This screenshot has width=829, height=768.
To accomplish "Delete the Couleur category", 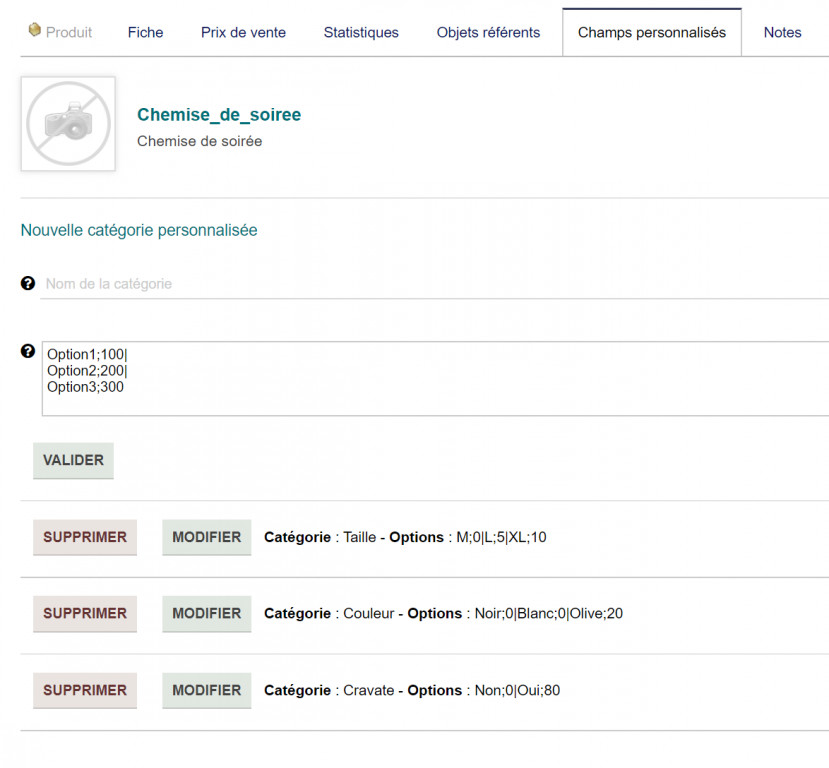I will coord(85,613).
